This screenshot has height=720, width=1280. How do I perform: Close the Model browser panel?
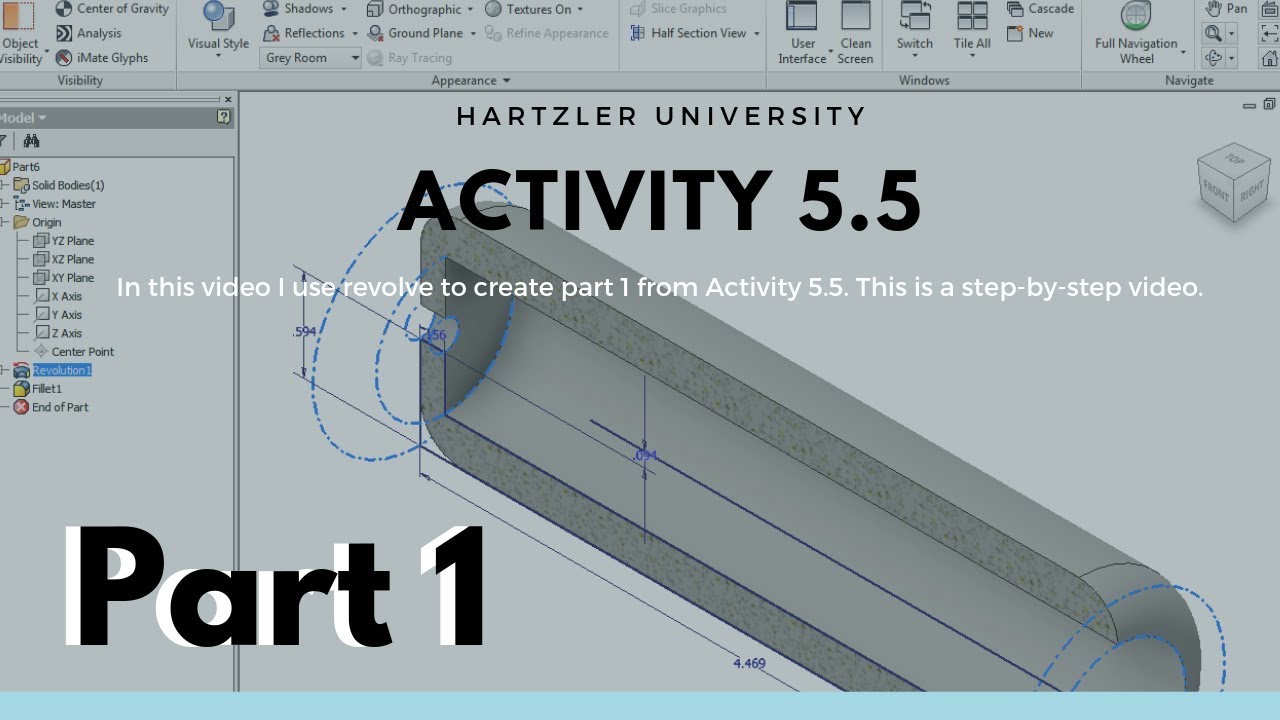[228, 100]
